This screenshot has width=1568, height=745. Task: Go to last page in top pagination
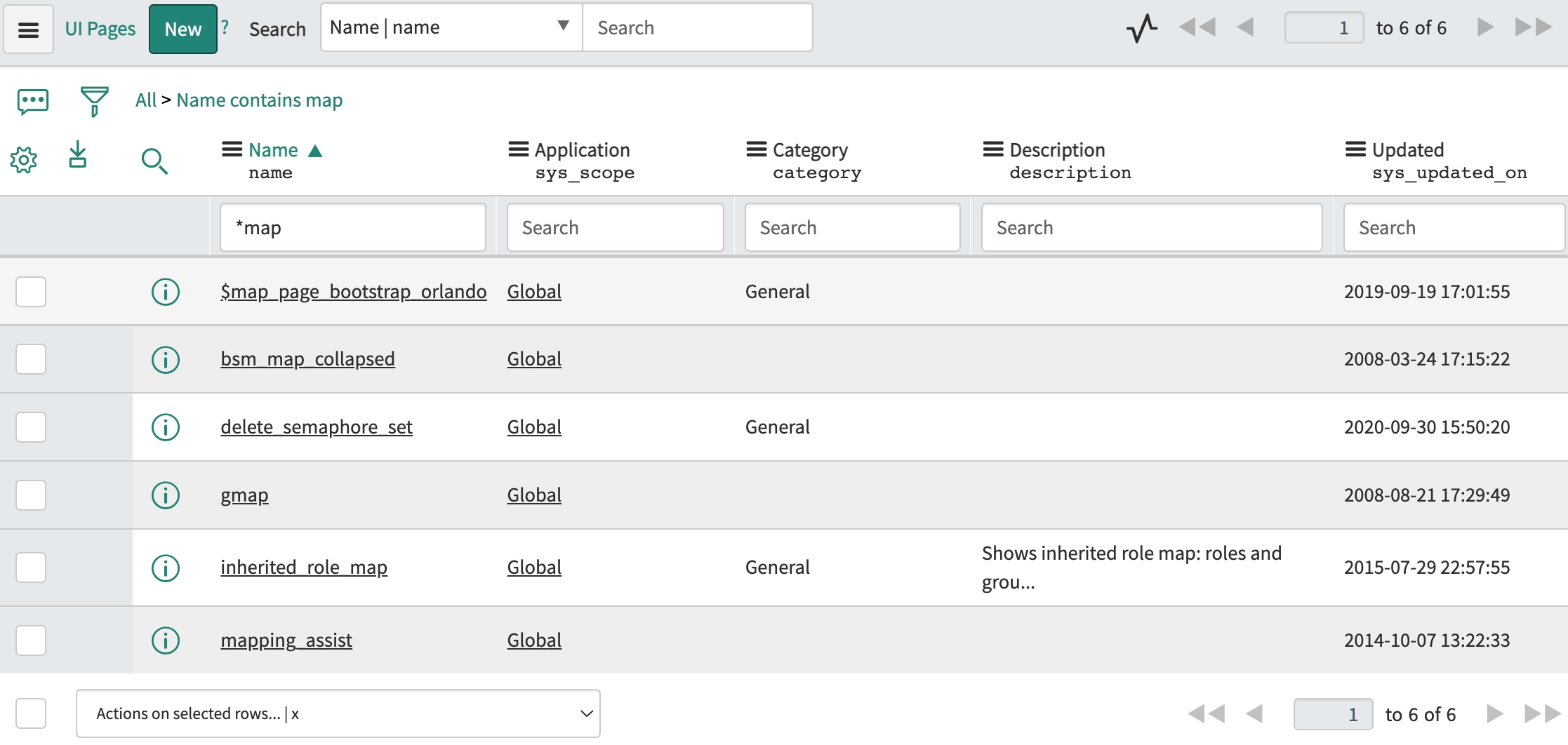point(1534,27)
